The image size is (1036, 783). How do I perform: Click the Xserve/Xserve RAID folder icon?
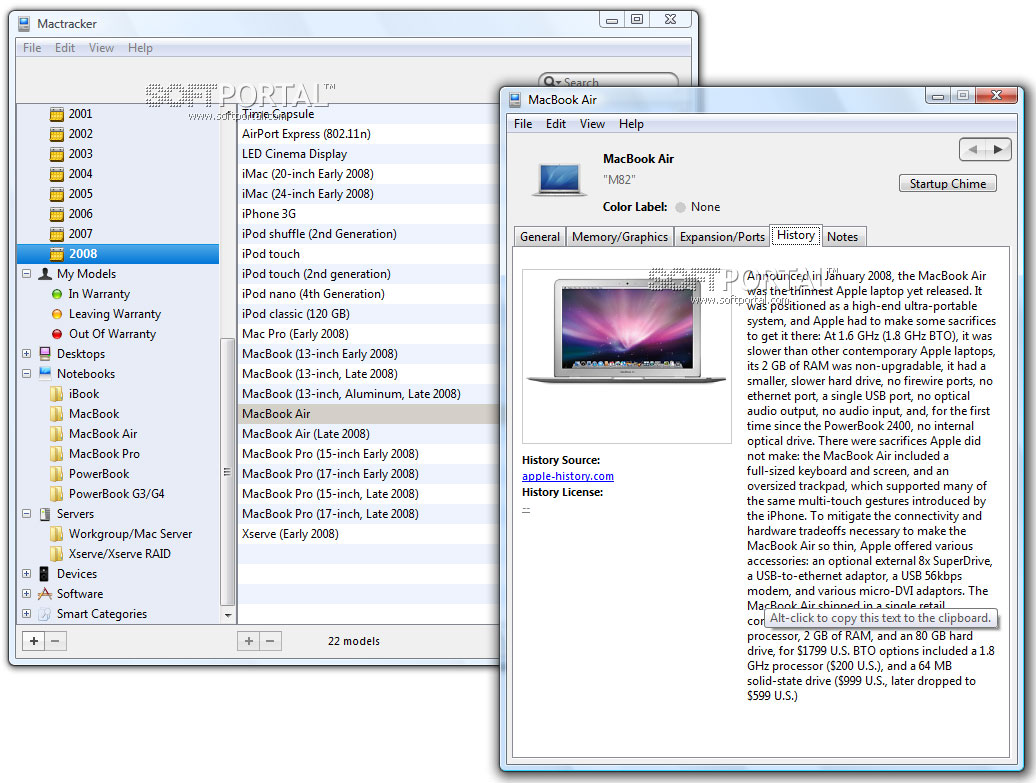57,554
